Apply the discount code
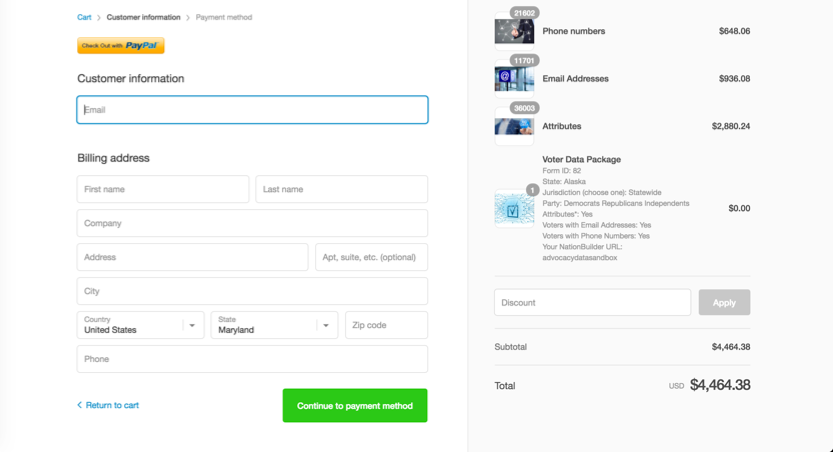 [x=724, y=303]
